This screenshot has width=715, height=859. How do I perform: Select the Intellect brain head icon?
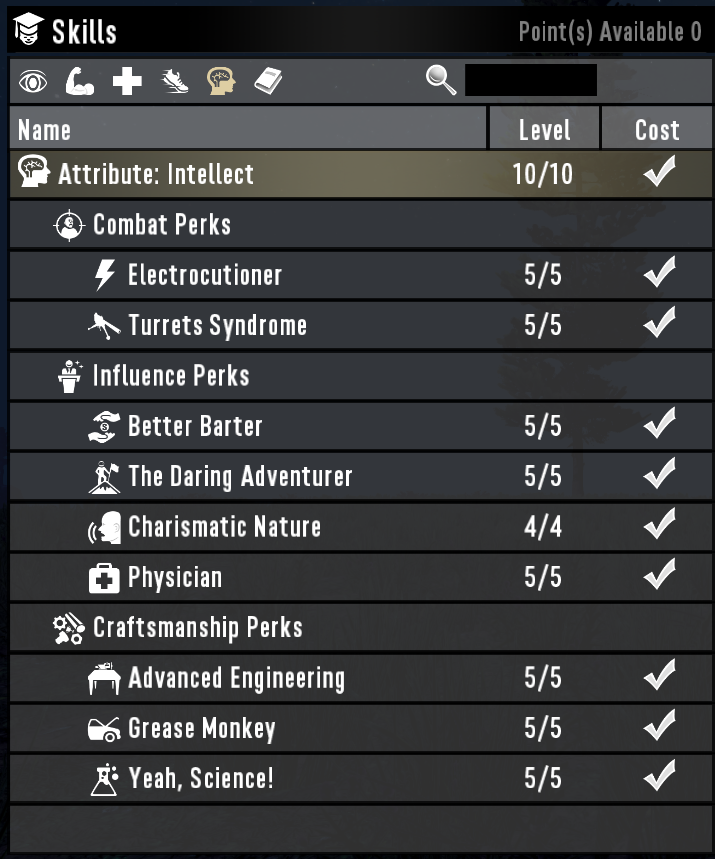coord(221,82)
